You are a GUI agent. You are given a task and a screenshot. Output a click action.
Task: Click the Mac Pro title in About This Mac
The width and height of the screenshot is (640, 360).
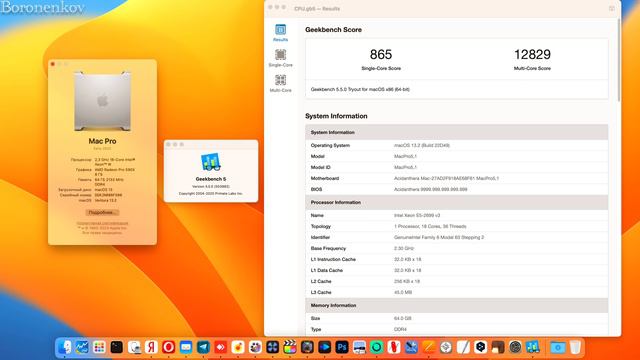pos(102,141)
